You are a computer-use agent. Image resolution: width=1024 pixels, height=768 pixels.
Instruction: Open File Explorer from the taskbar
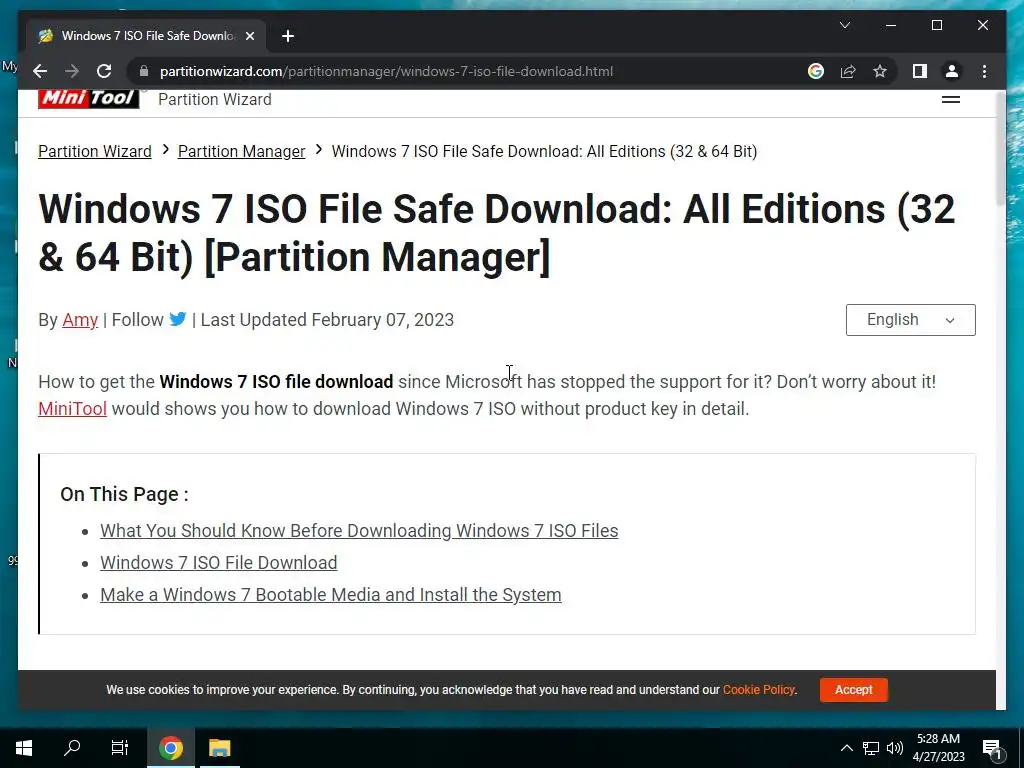pyautogui.click(x=220, y=748)
